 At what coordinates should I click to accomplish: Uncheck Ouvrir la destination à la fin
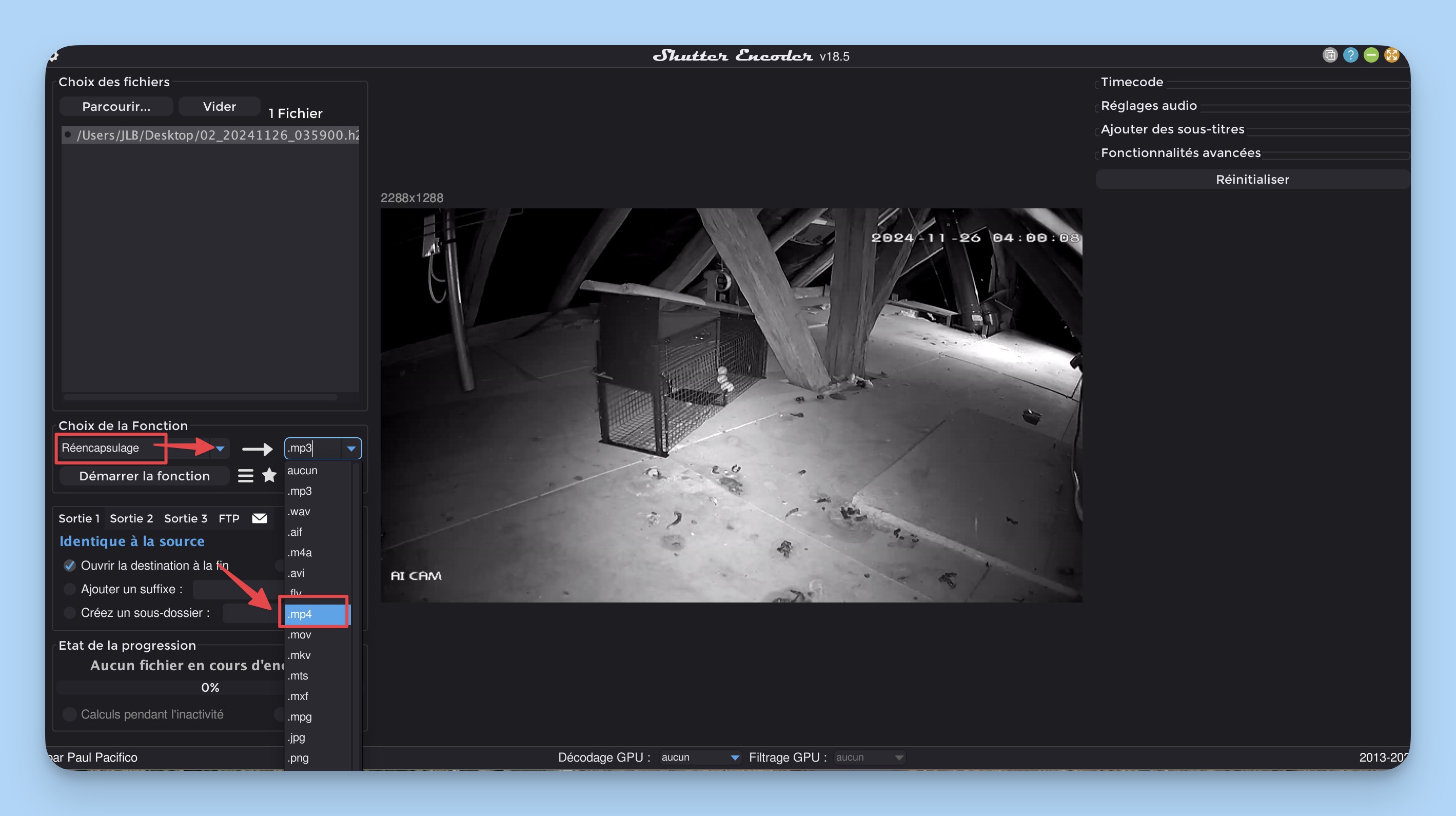pyautogui.click(x=70, y=566)
